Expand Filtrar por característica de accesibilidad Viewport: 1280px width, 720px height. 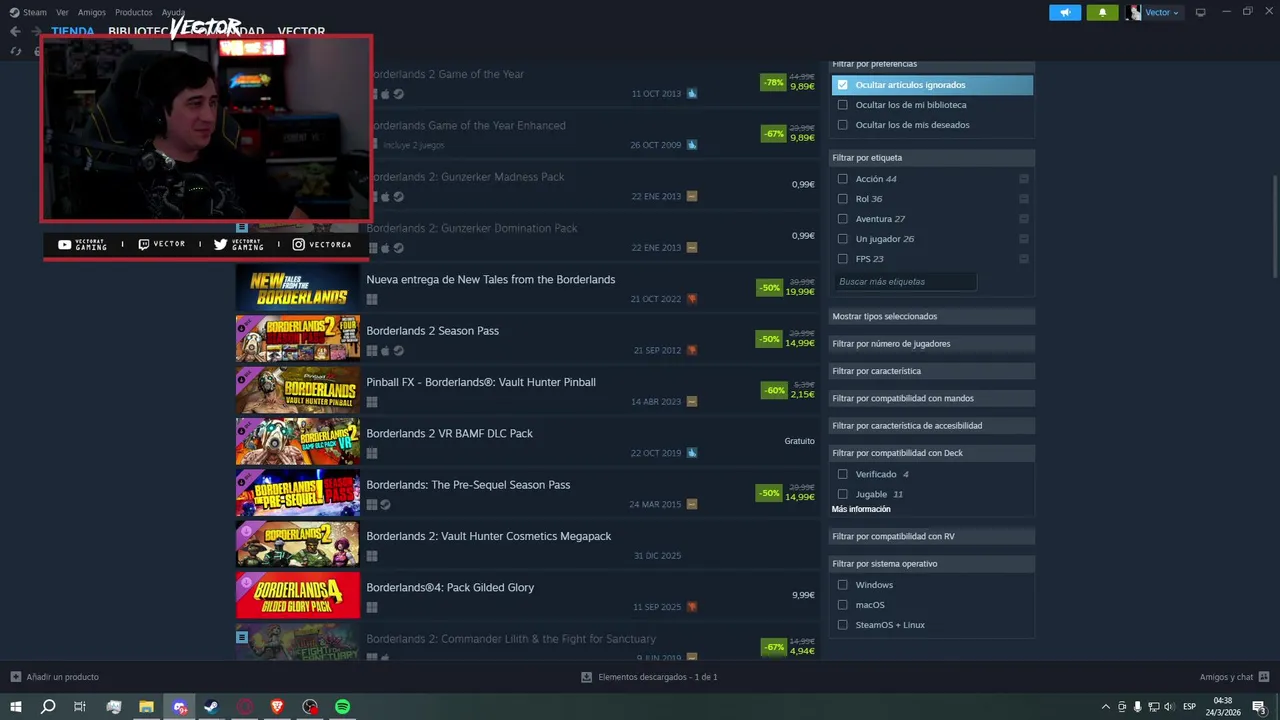point(932,426)
